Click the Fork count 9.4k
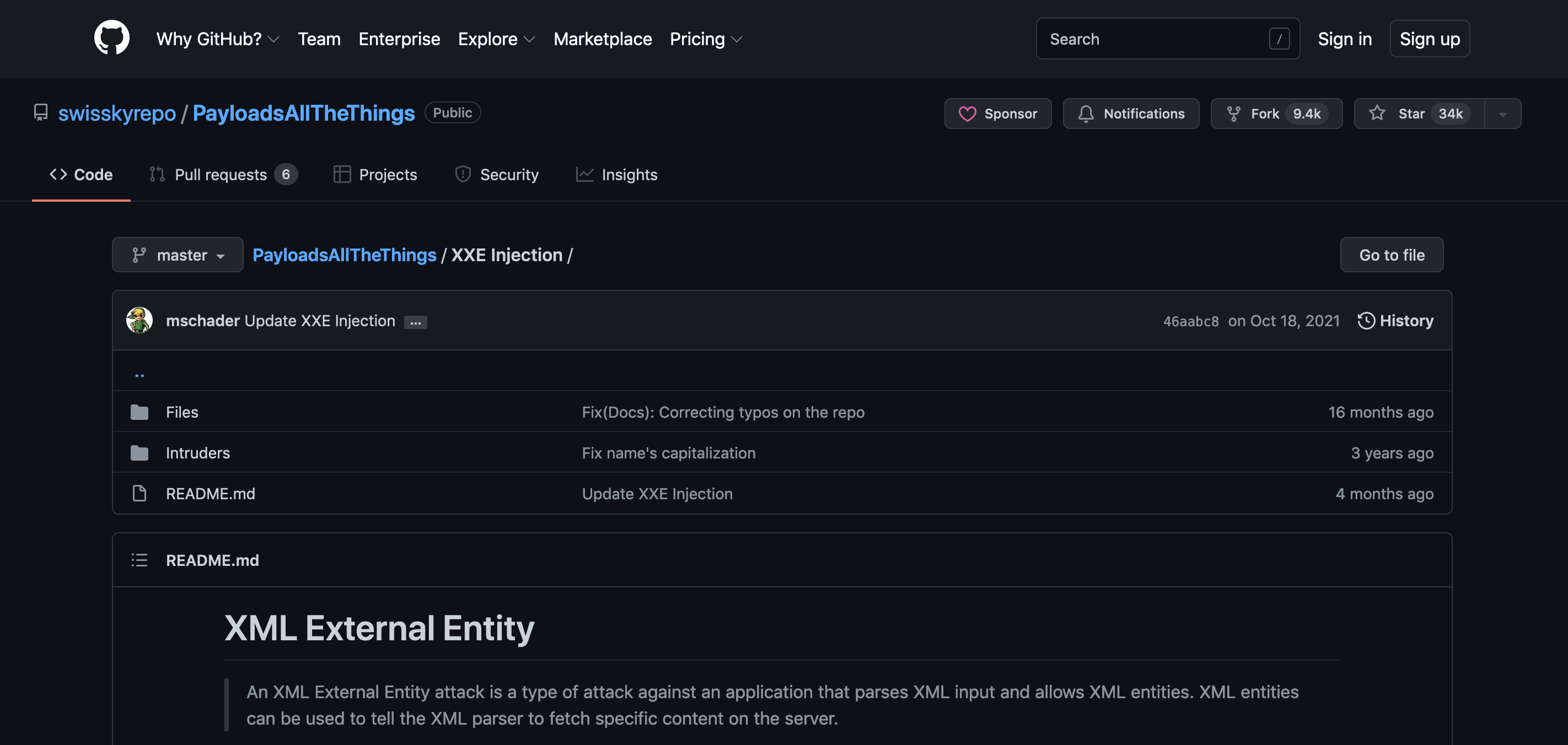The width and height of the screenshot is (1568, 745). 1307,114
